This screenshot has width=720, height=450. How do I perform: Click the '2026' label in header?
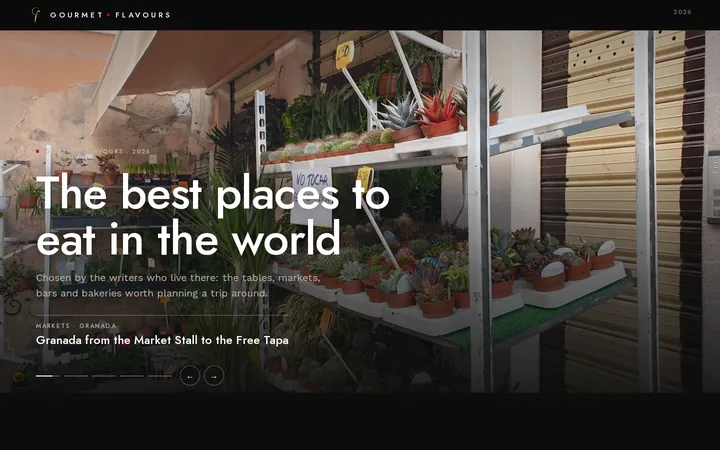click(682, 12)
